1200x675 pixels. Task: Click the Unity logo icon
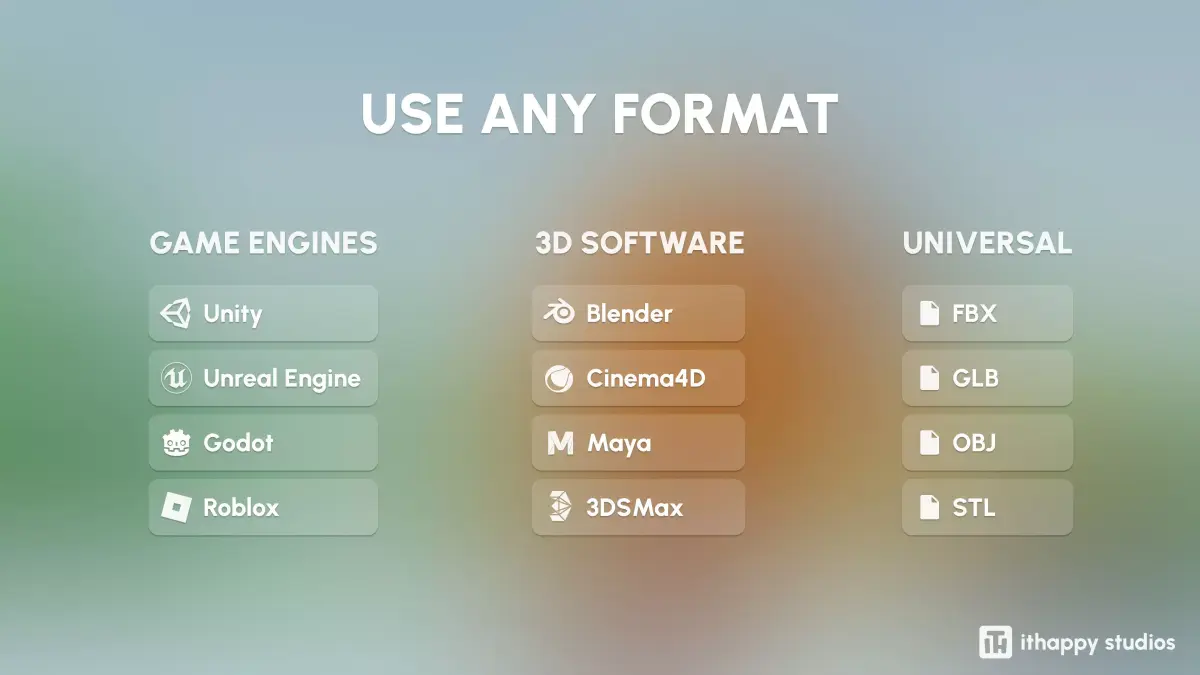coord(175,314)
